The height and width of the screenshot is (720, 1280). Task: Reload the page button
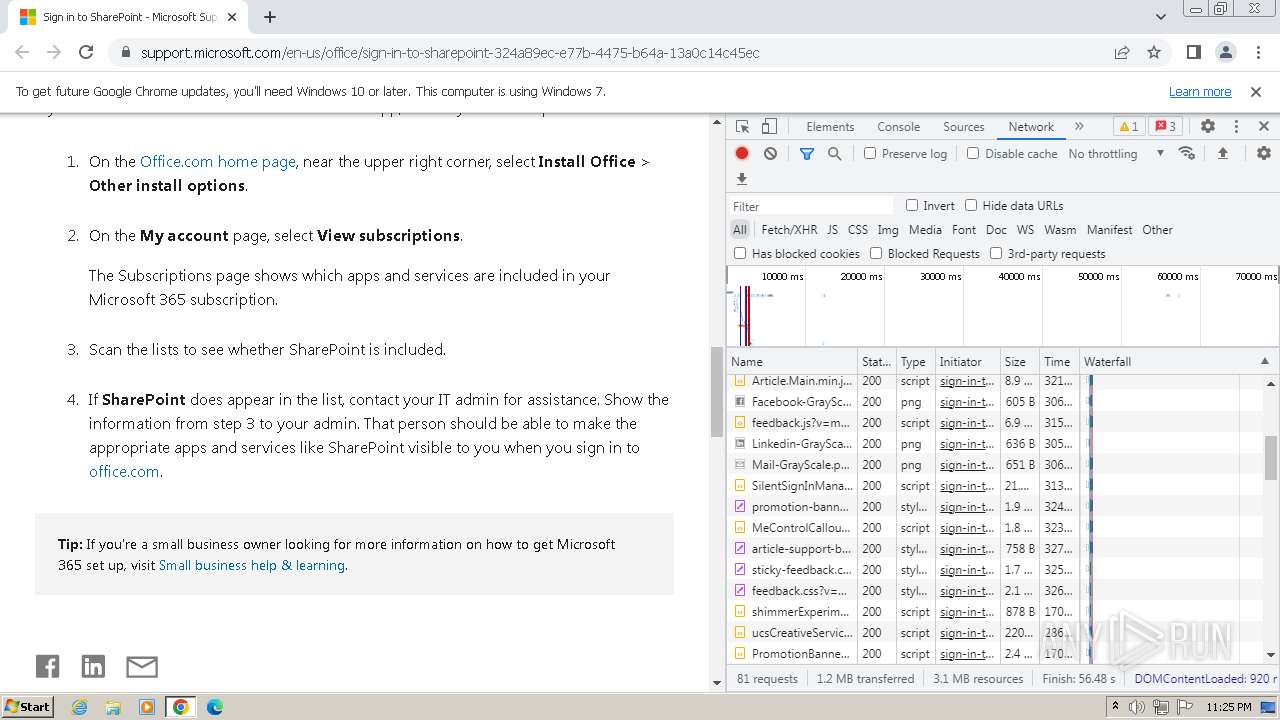click(86, 53)
